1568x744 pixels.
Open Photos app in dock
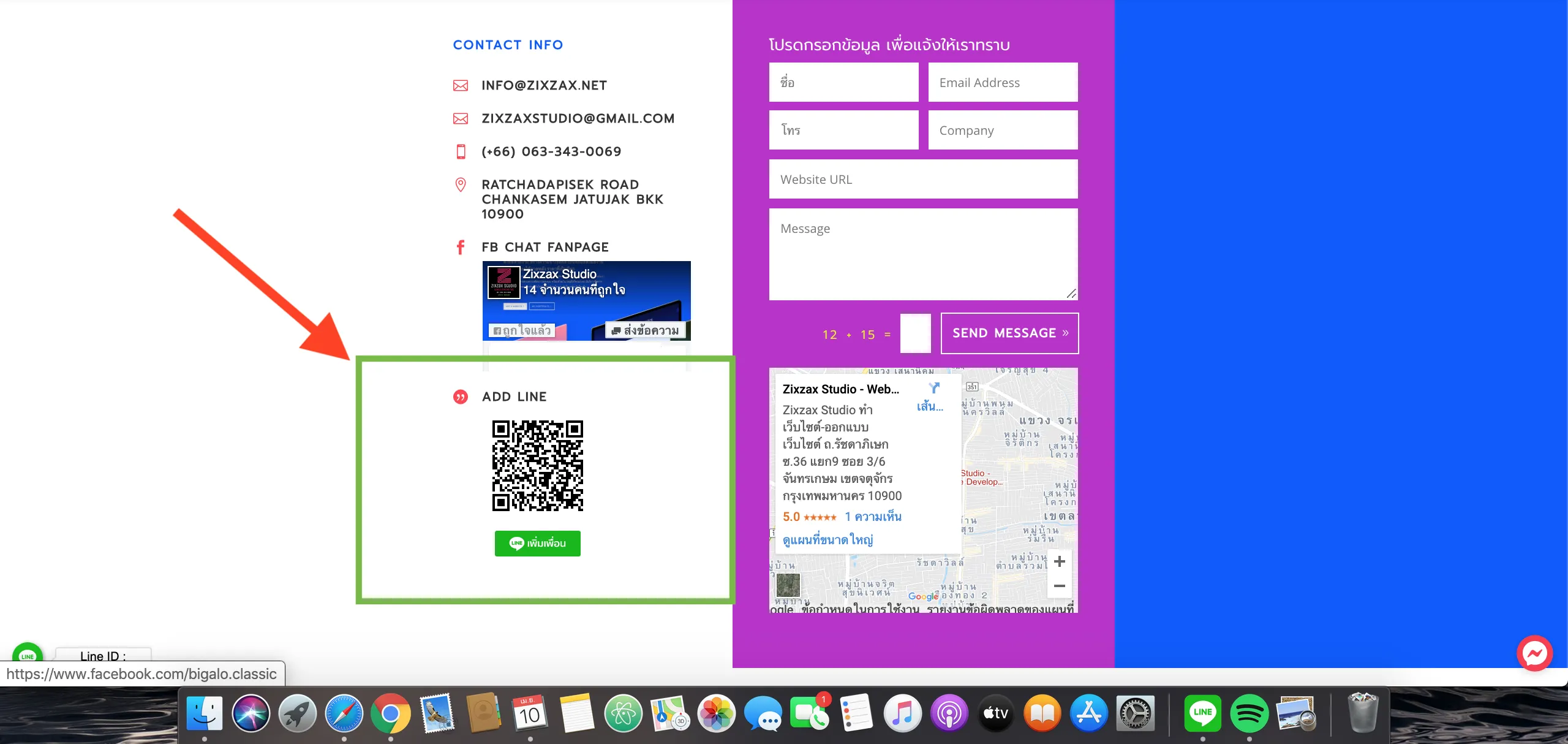pos(717,713)
